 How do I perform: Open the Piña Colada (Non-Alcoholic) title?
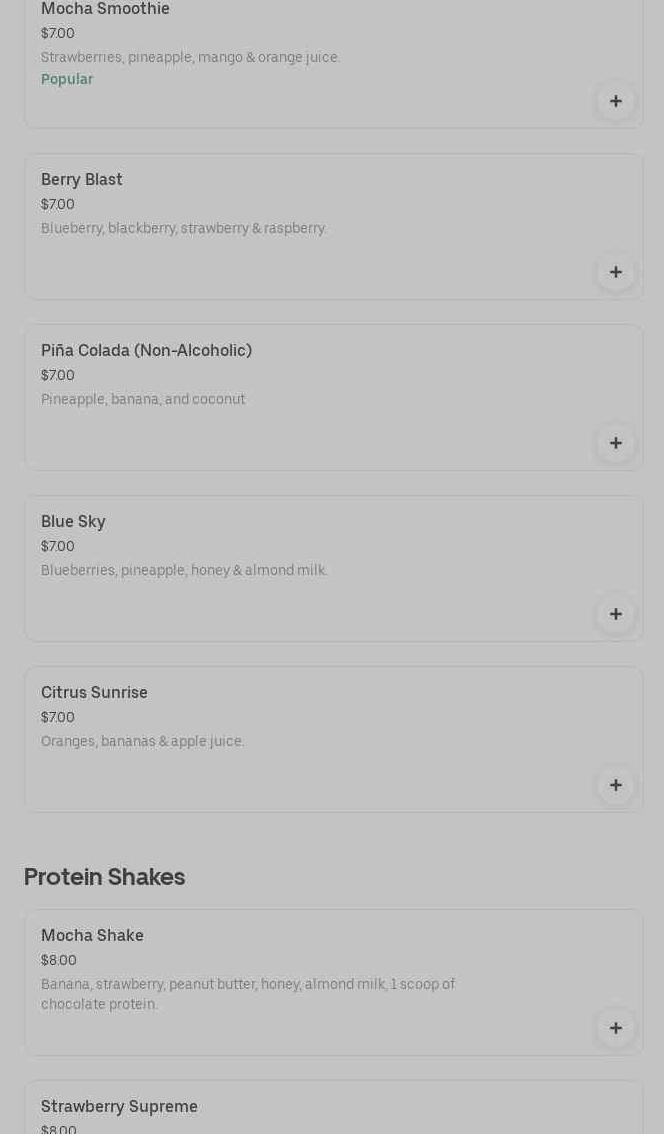pos(146,351)
